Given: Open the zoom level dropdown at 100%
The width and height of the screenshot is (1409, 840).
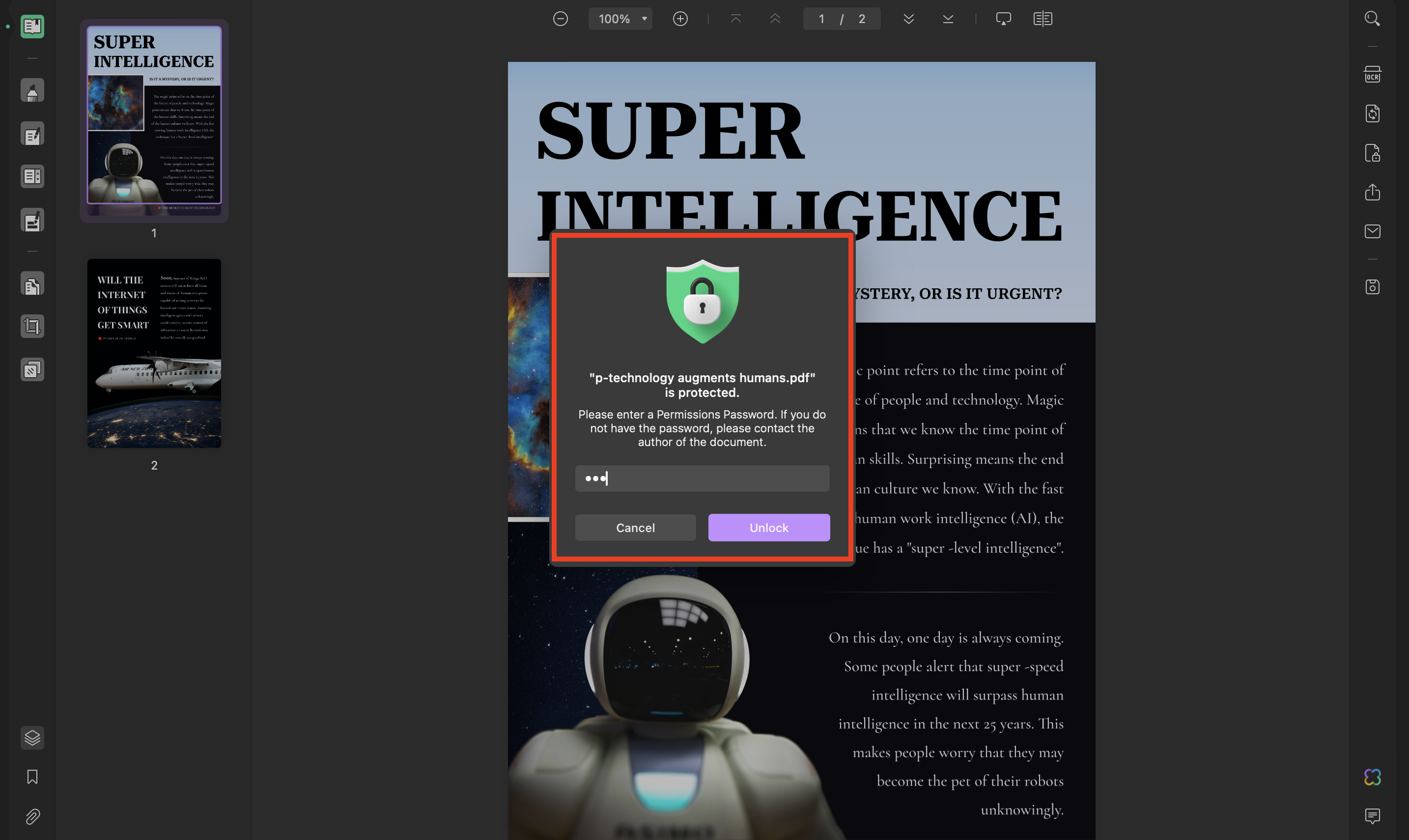Looking at the screenshot, I should [620, 19].
